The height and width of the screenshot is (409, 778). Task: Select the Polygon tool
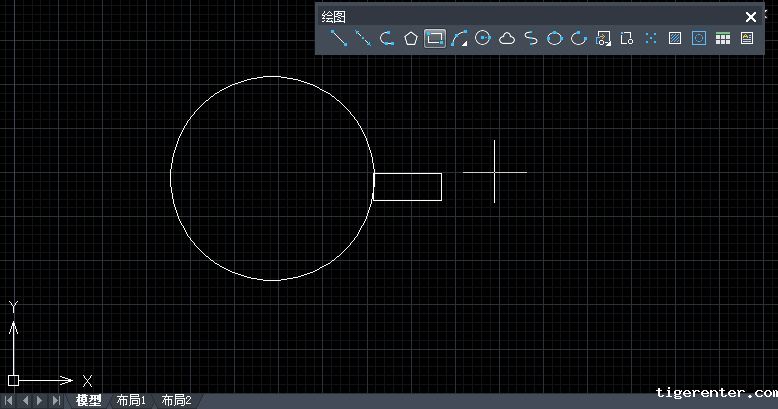[x=411, y=39]
